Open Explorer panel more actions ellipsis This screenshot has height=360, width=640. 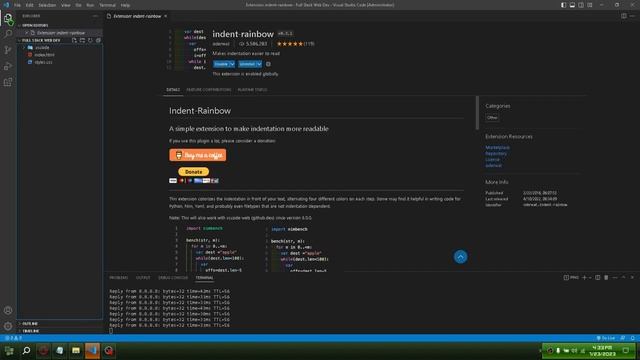coord(96,16)
